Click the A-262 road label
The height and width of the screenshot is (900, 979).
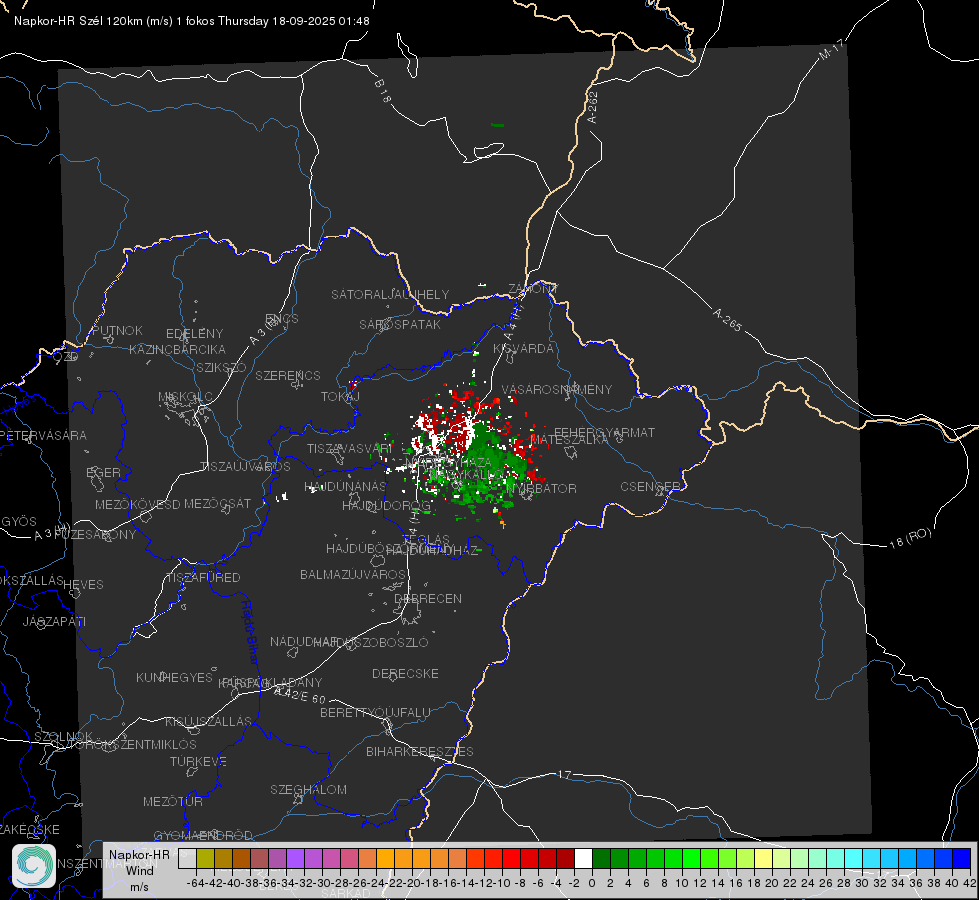pyautogui.click(x=593, y=107)
